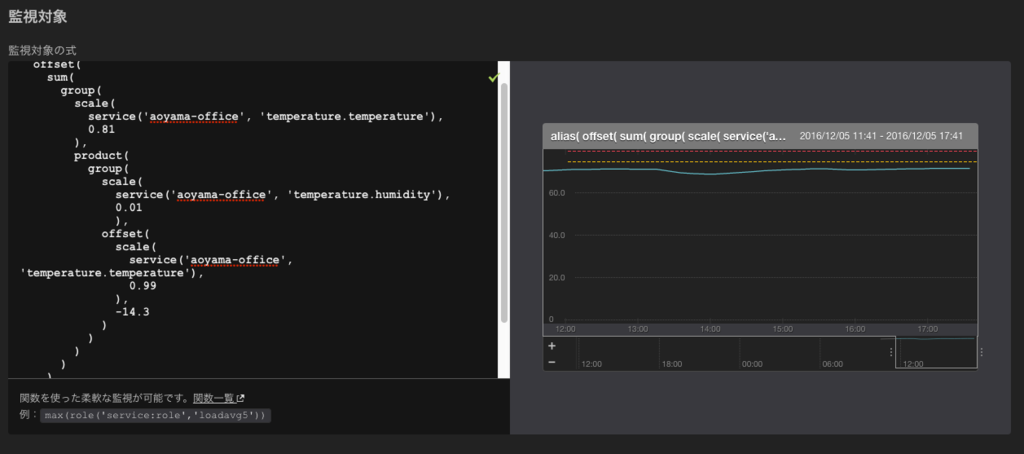The width and height of the screenshot is (1024, 454).
Task: Click the 06:00 marker in the mini timeline
Action: point(832,364)
